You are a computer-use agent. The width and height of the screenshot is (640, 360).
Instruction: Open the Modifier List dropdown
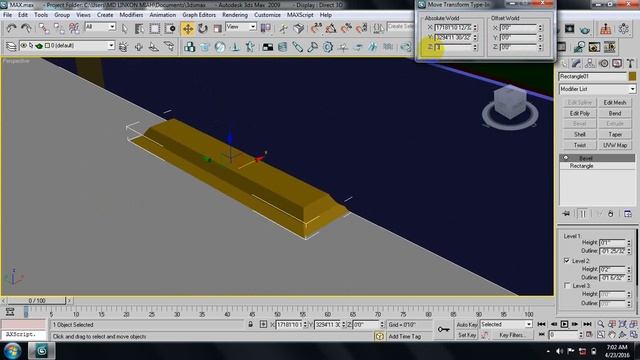click(597, 89)
